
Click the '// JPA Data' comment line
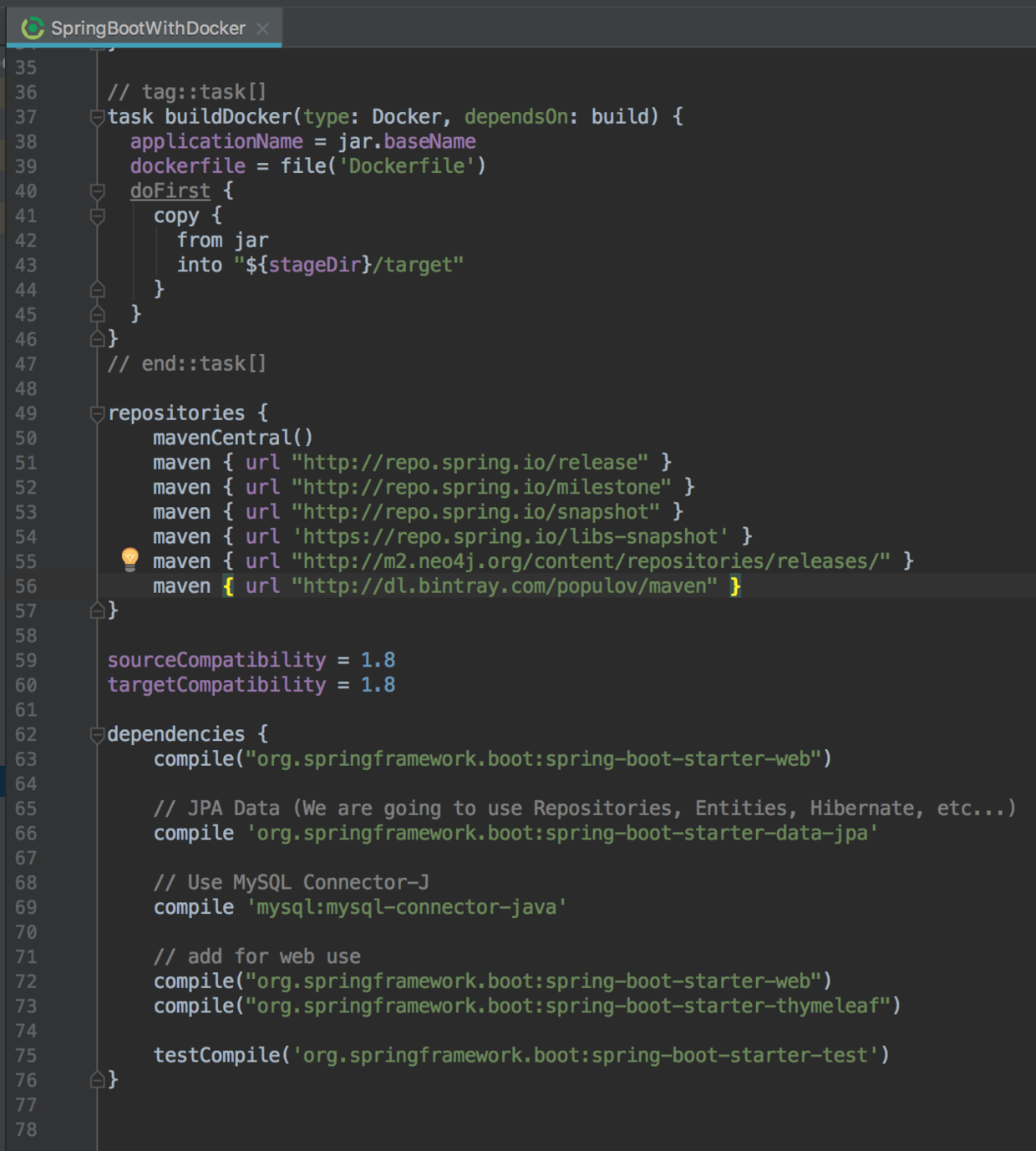click(585, 808)
